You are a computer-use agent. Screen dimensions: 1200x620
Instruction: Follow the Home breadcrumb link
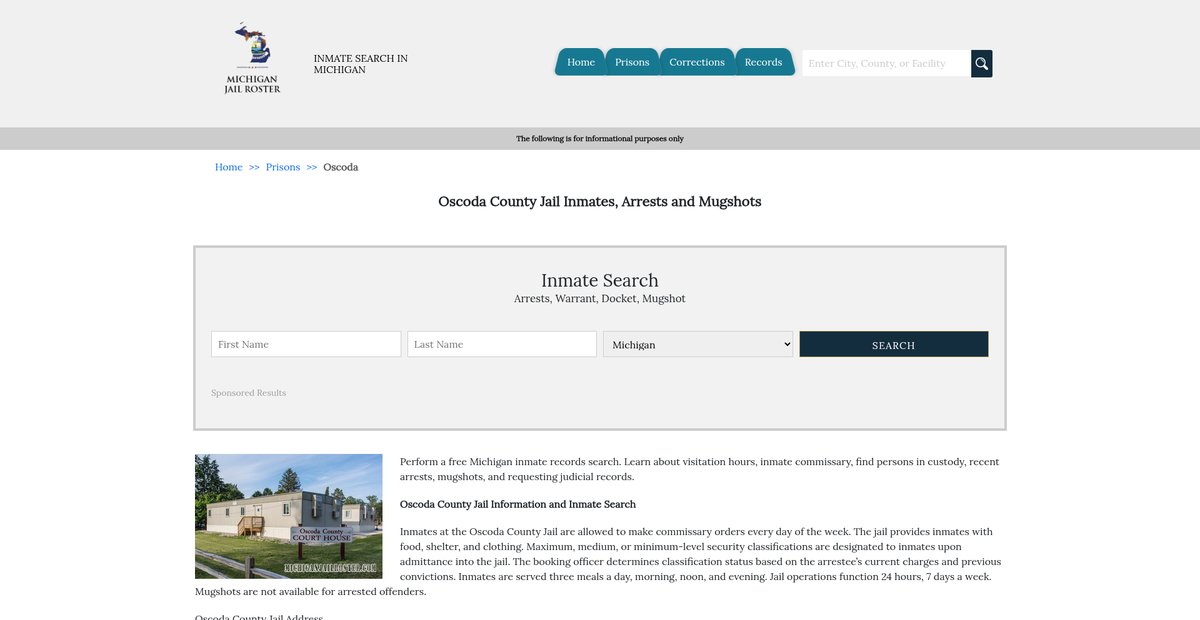point(229,167)
